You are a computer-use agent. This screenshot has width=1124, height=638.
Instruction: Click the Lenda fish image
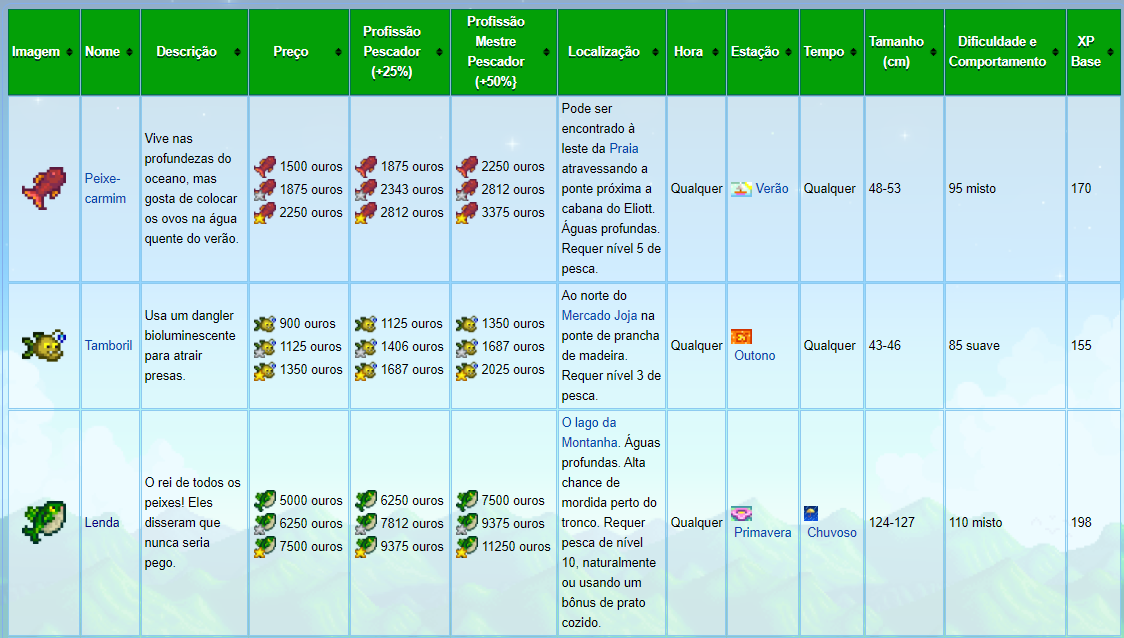click(44, 522)
